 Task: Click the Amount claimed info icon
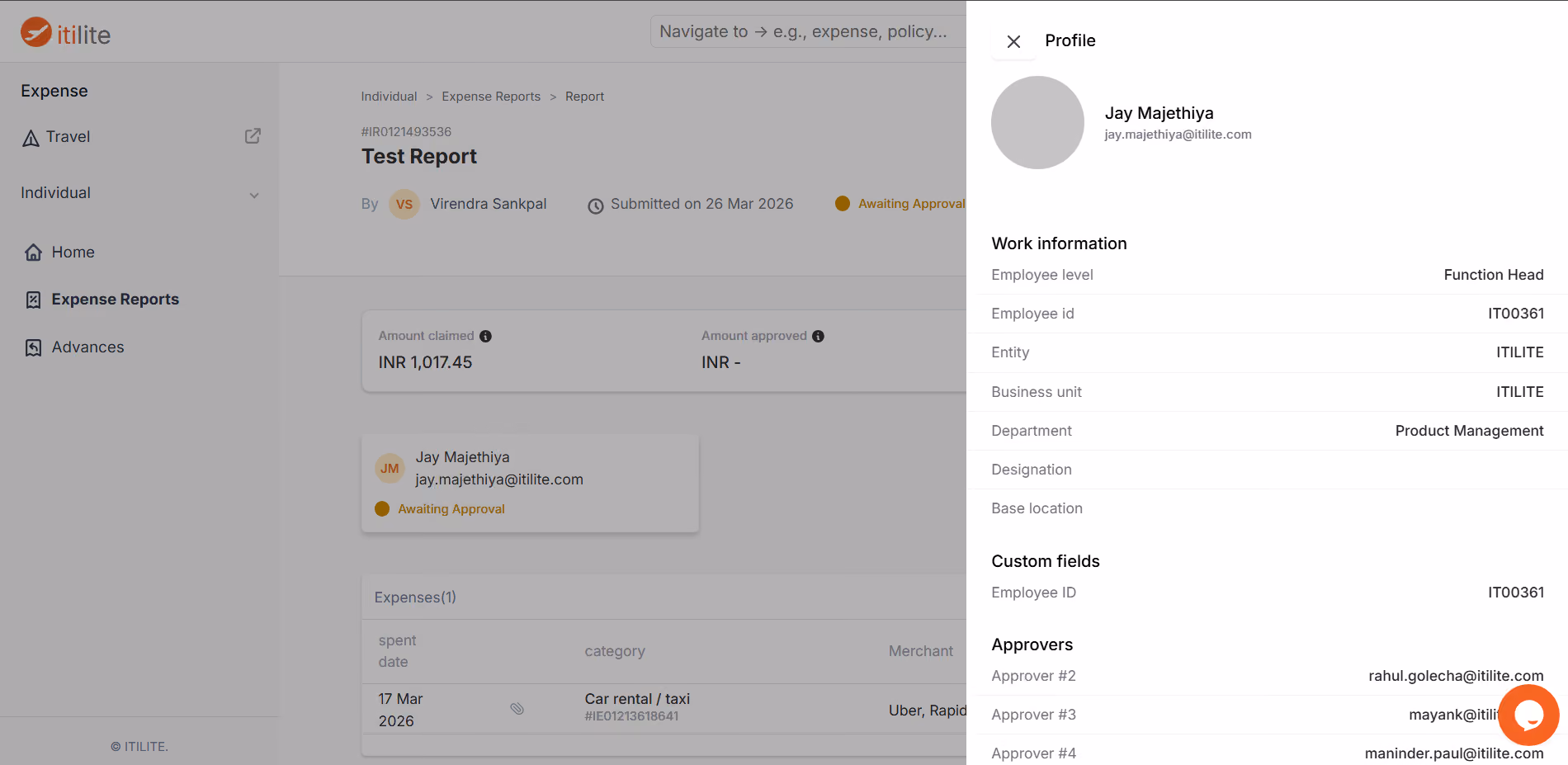(485, 336)
